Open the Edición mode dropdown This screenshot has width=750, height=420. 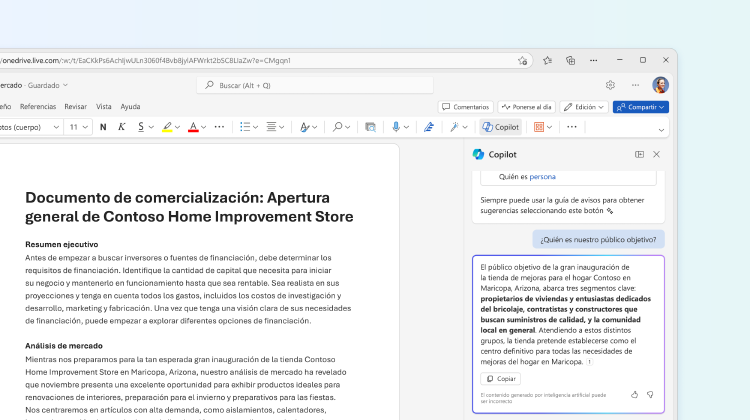click(584, 107)
